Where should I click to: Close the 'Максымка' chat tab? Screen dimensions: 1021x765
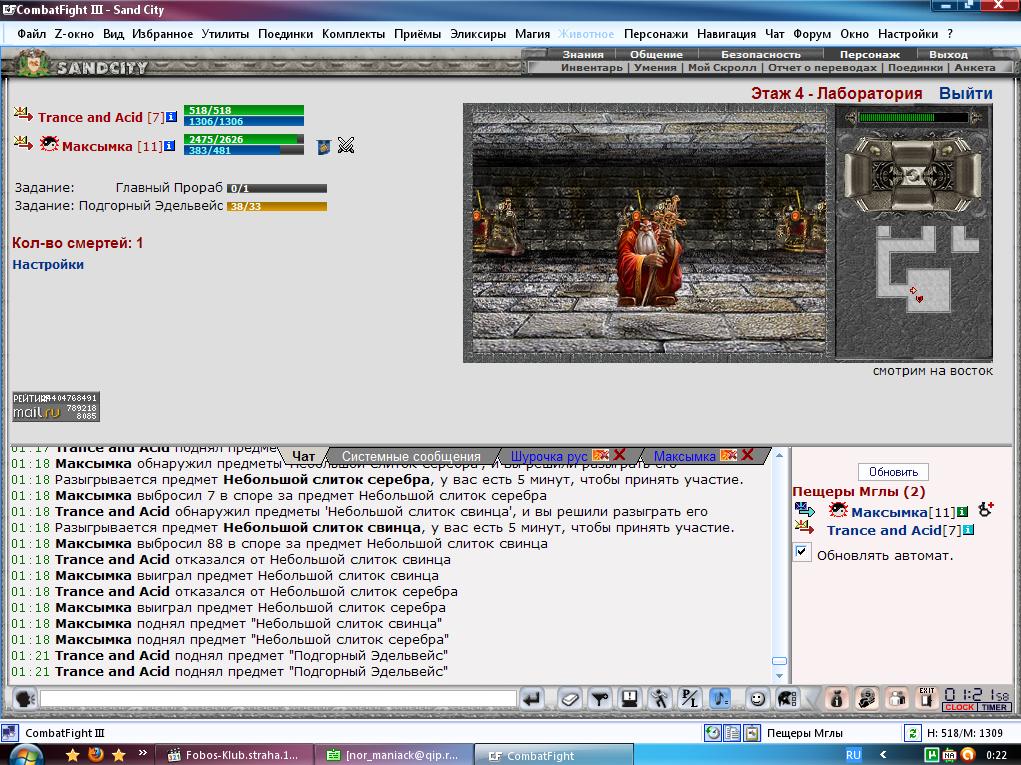point(747,455)
